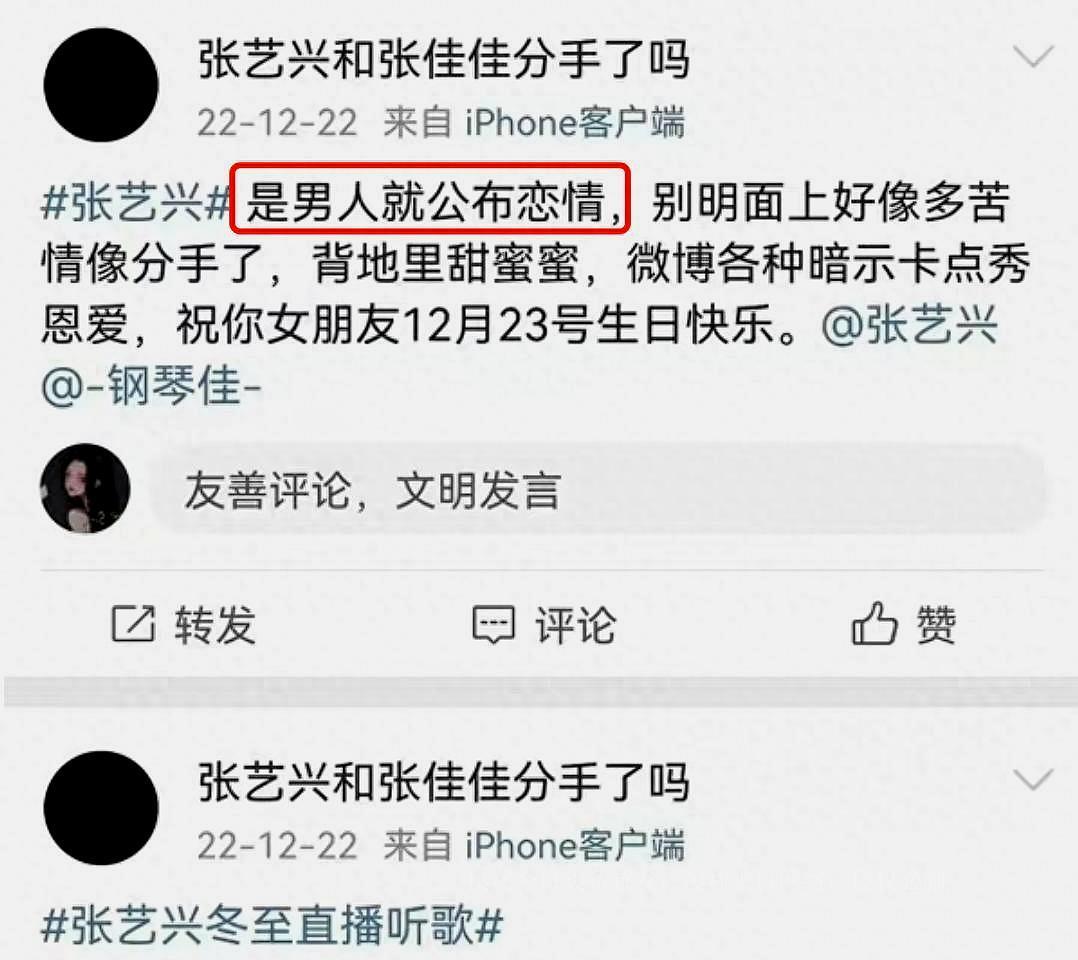The height and width of the screenshot is (960, 1078).
Task: Expand the second post's chevron menu
Action: pyautogui.click(x=1033, y=780)
